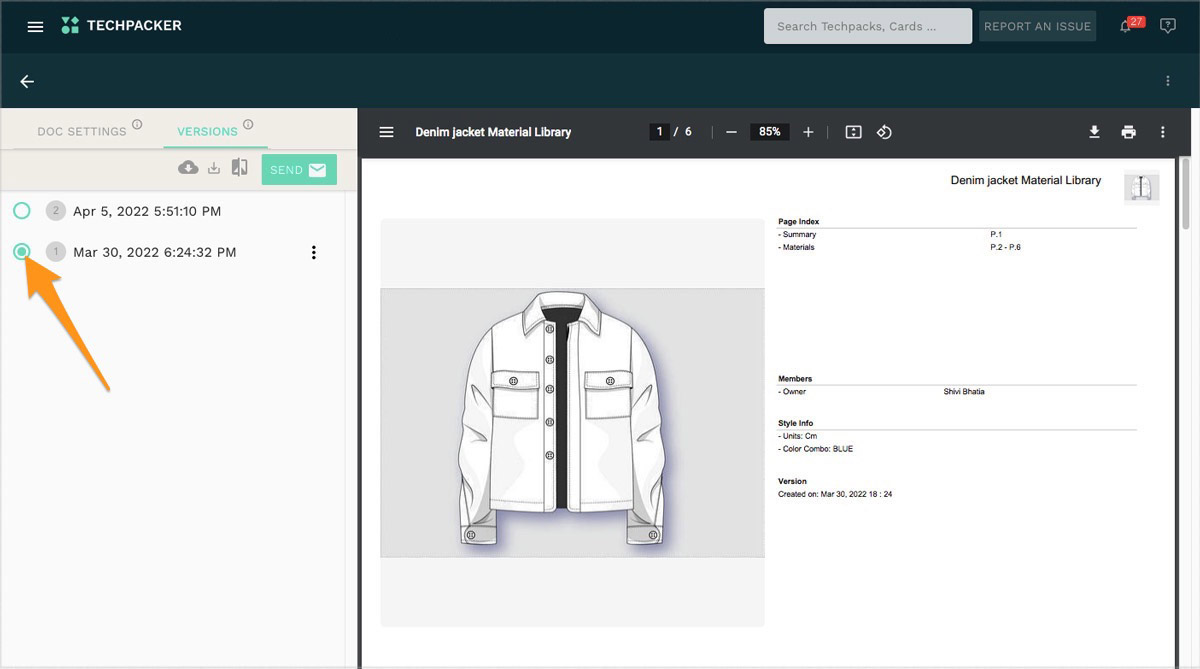Click the fit to page icon
The image size is (1200, 669).
pos(853,132)
